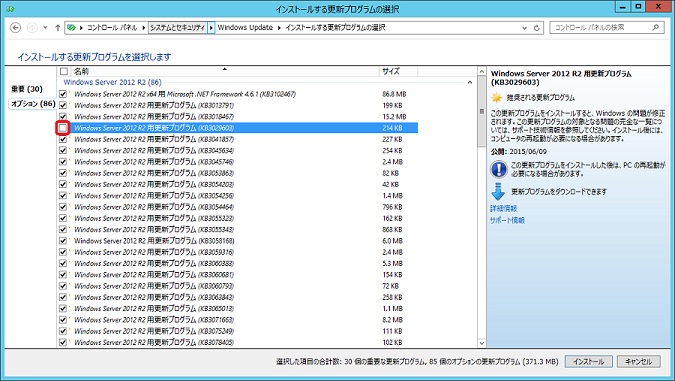Select the KB3060383 update row

point(238,263)
